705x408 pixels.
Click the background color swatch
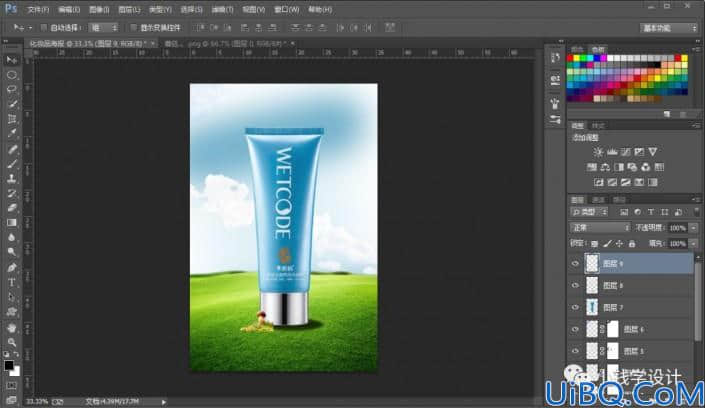pos(15,372)
